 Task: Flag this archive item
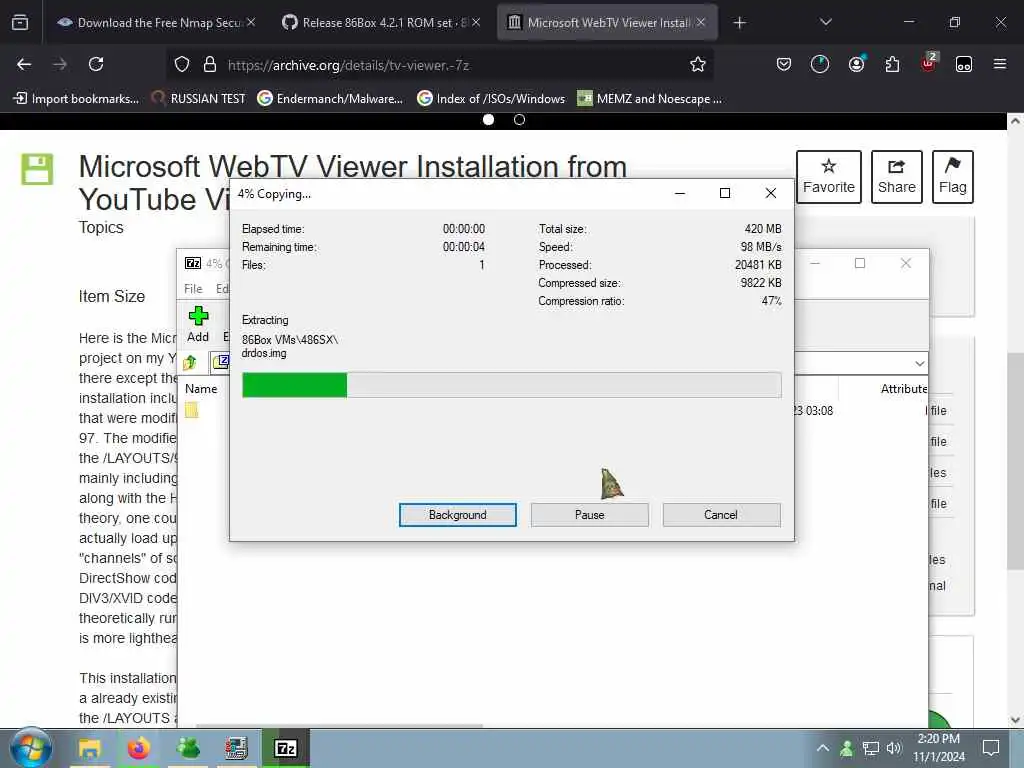pyautogui.click(x=952, y=177)
